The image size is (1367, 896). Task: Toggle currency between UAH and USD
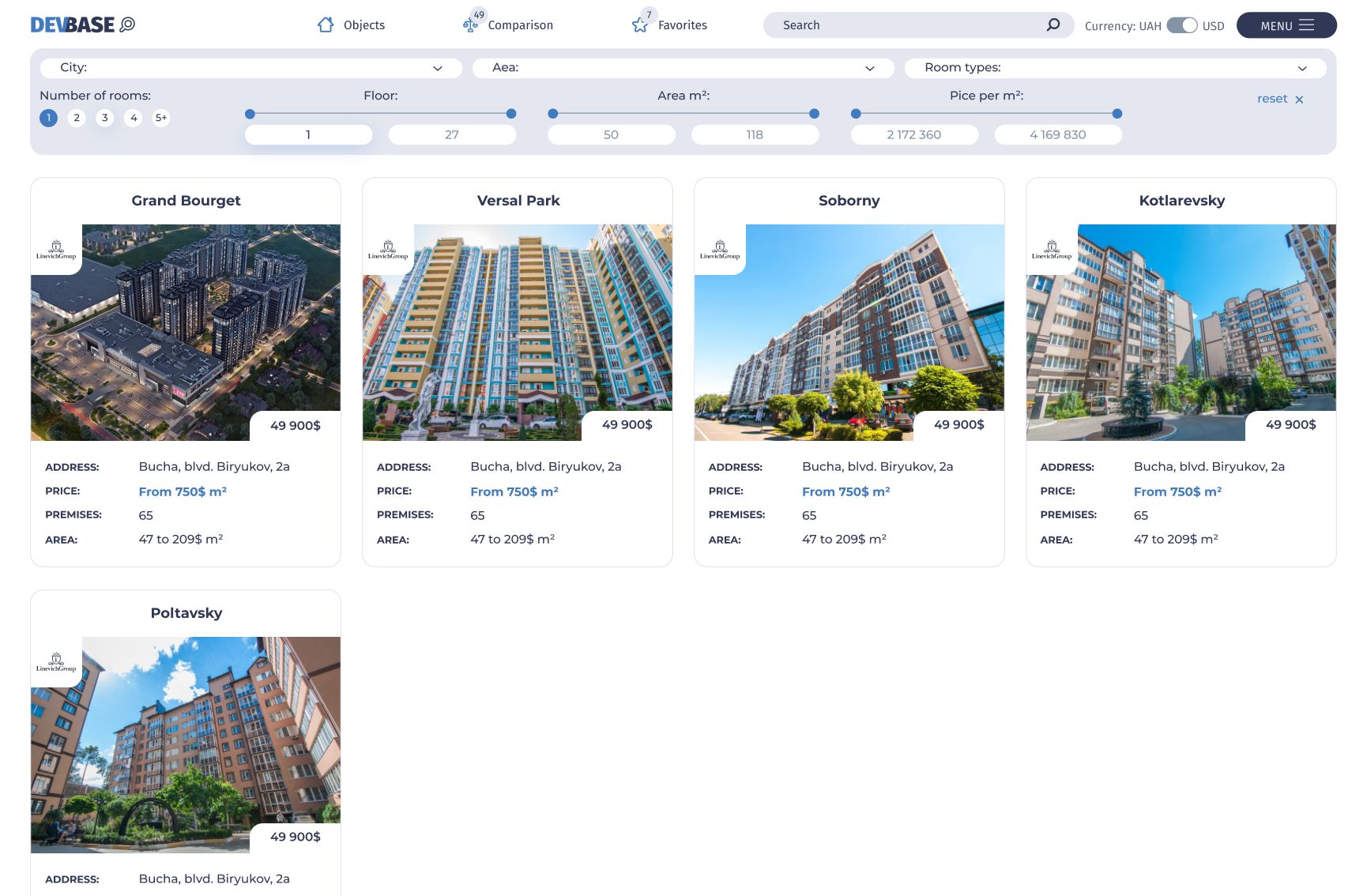[x=1182, y=25]
